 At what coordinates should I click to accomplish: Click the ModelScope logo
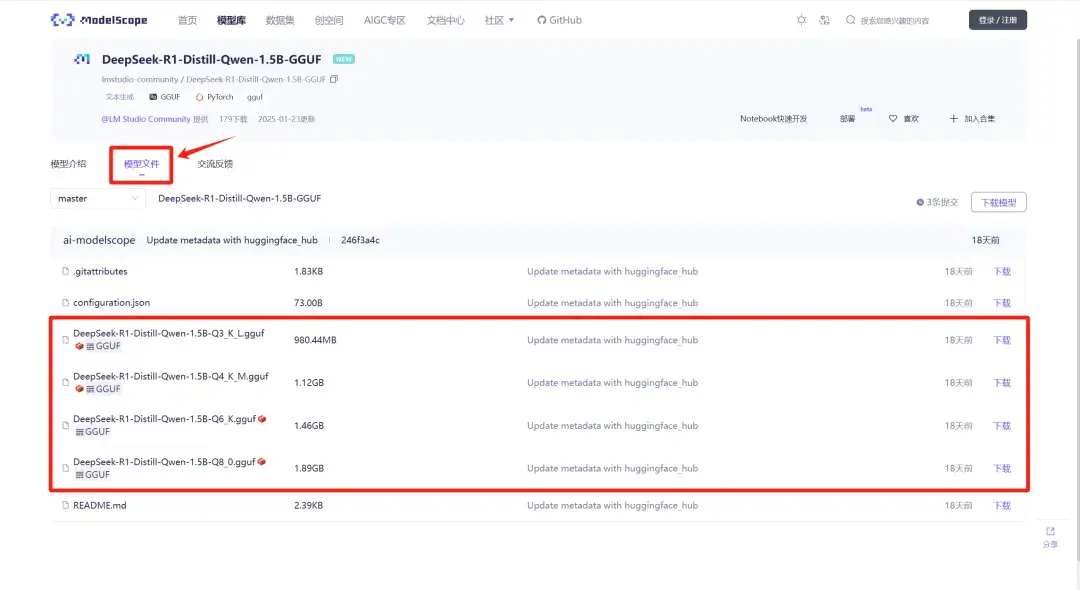pos(98,20)
